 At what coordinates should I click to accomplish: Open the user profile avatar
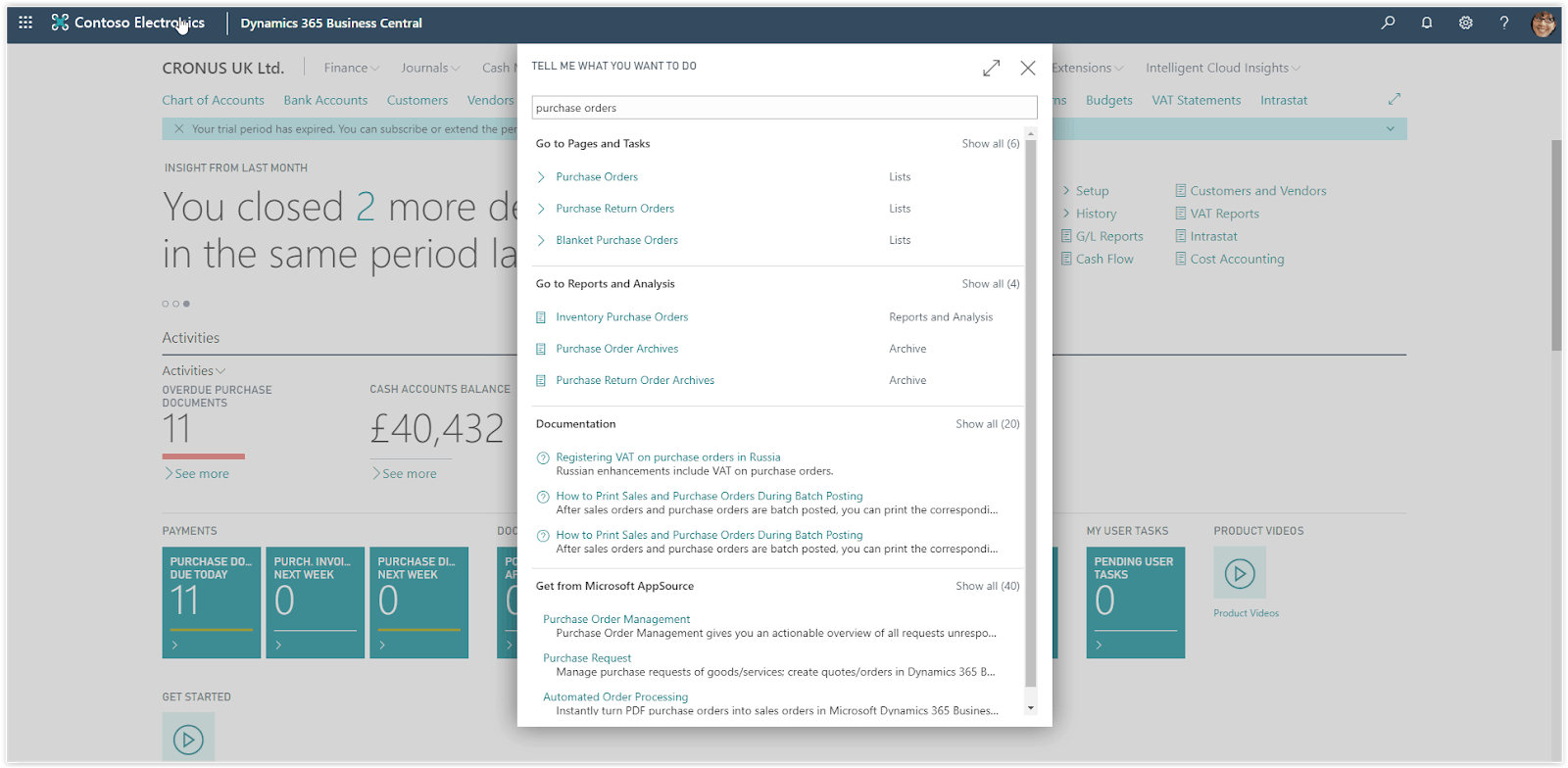pyautogui.click(x=1543, y=24)
